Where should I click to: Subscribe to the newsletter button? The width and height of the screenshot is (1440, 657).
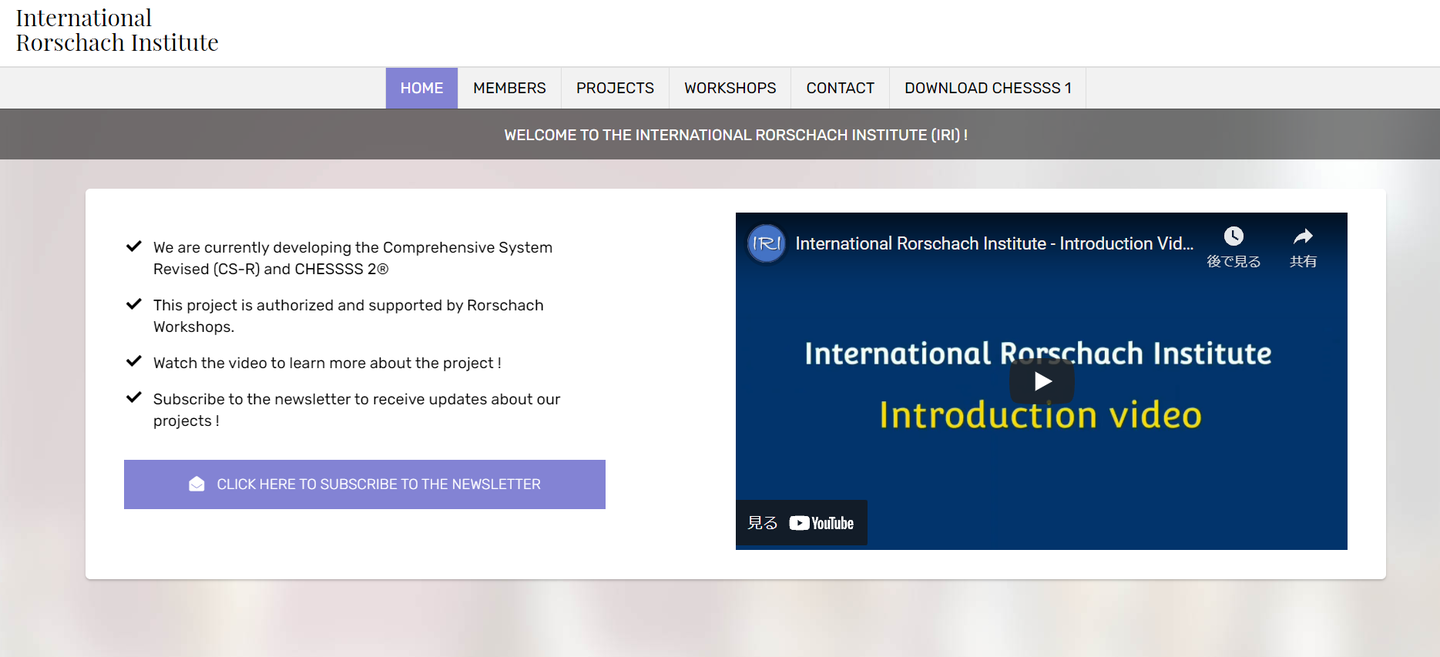(365, 484)
